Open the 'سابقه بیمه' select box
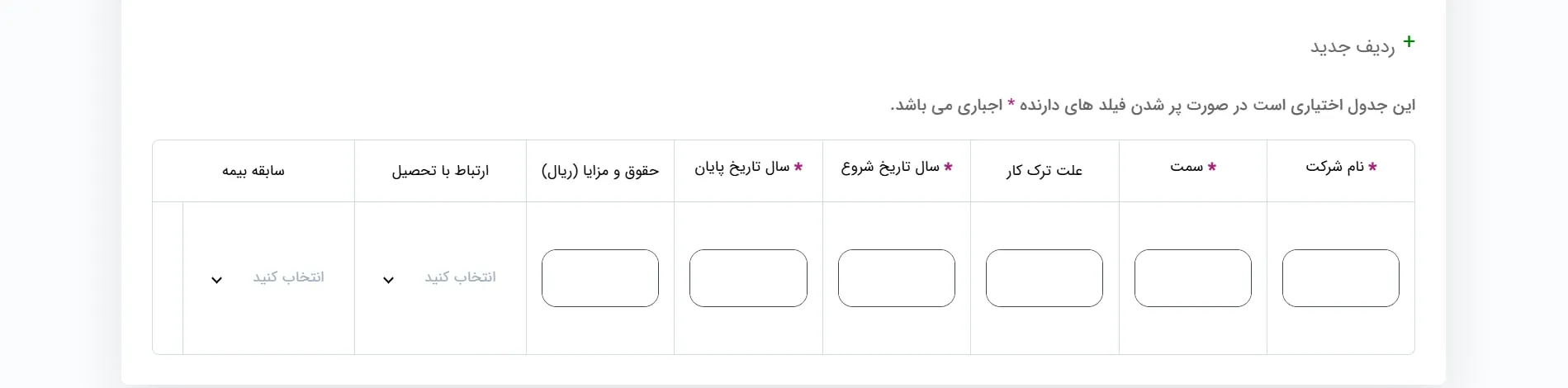The height and width of the screenshot is (388, 1568). coord(268,278)
